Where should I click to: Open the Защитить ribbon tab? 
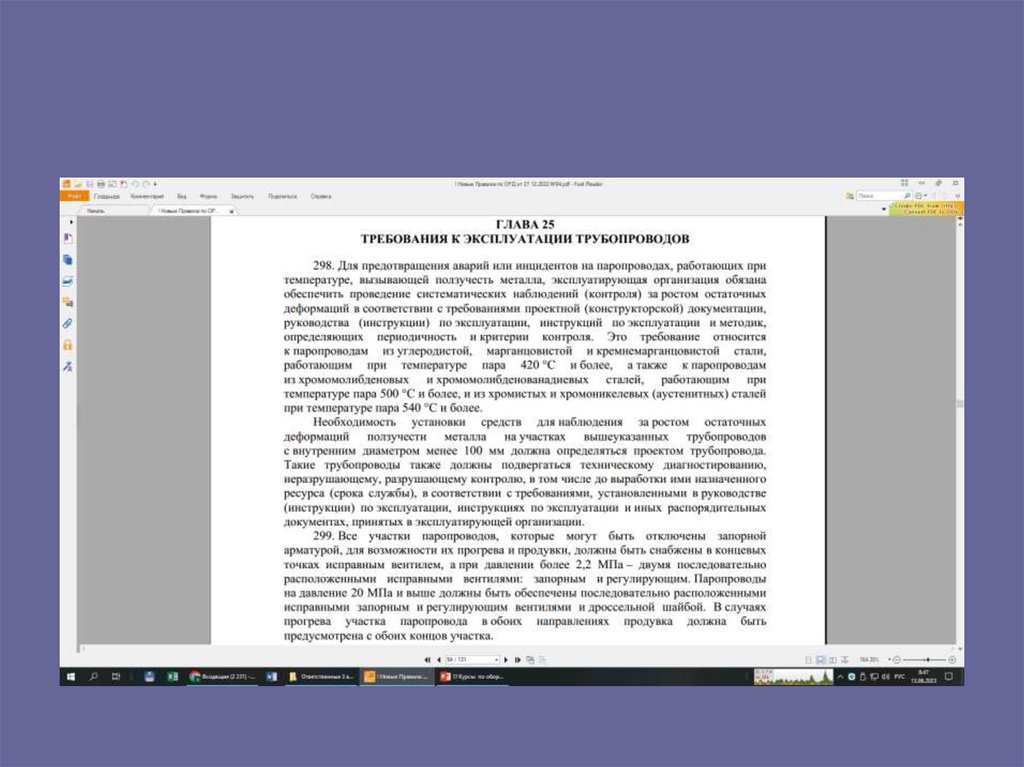tap(242, 196)
